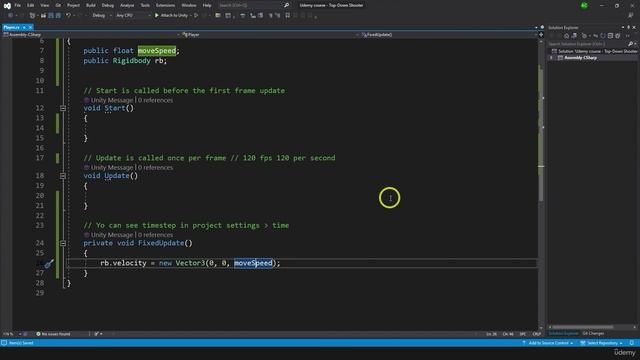Open the View menu
The height and width of the screenshot is (360, 640).
tap(44, 5)
